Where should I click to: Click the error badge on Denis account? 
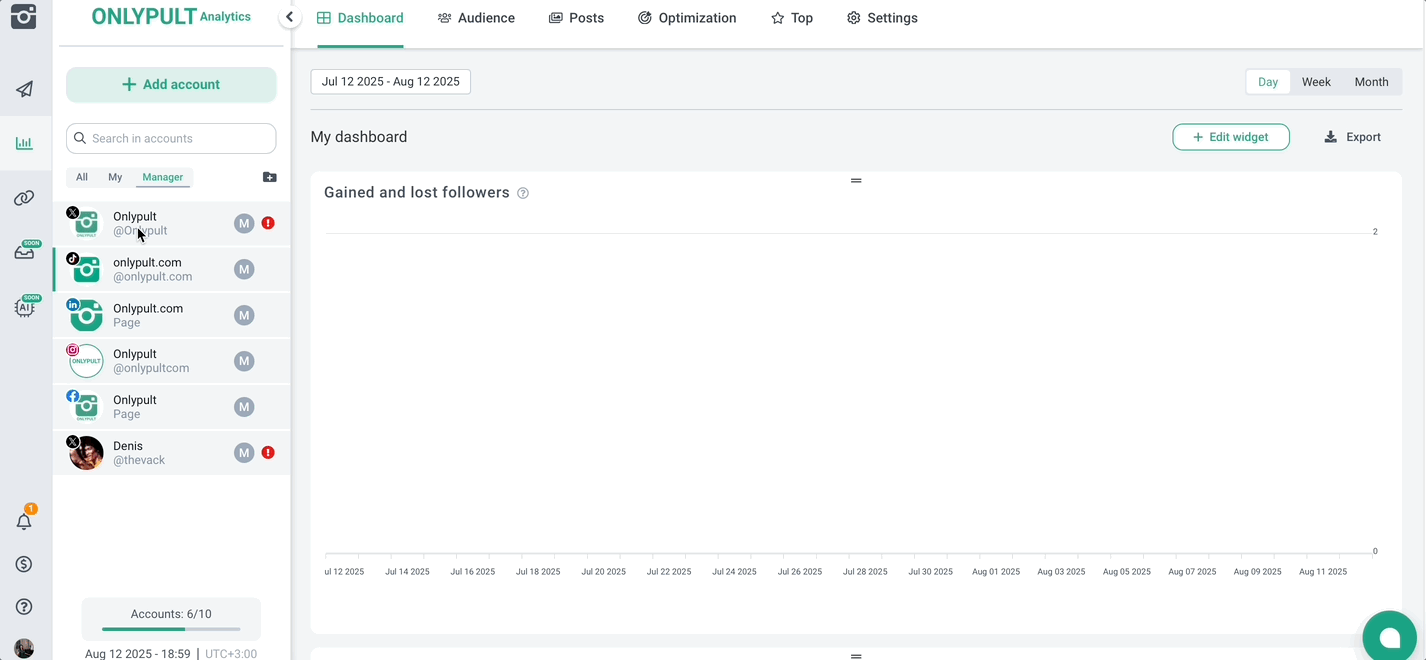tap(268, 453)
